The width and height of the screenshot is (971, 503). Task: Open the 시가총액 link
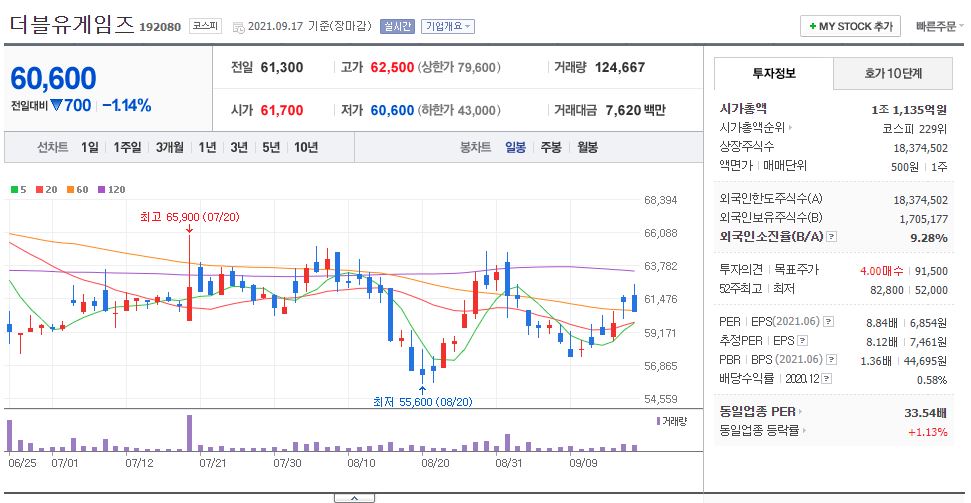point(743,108)
